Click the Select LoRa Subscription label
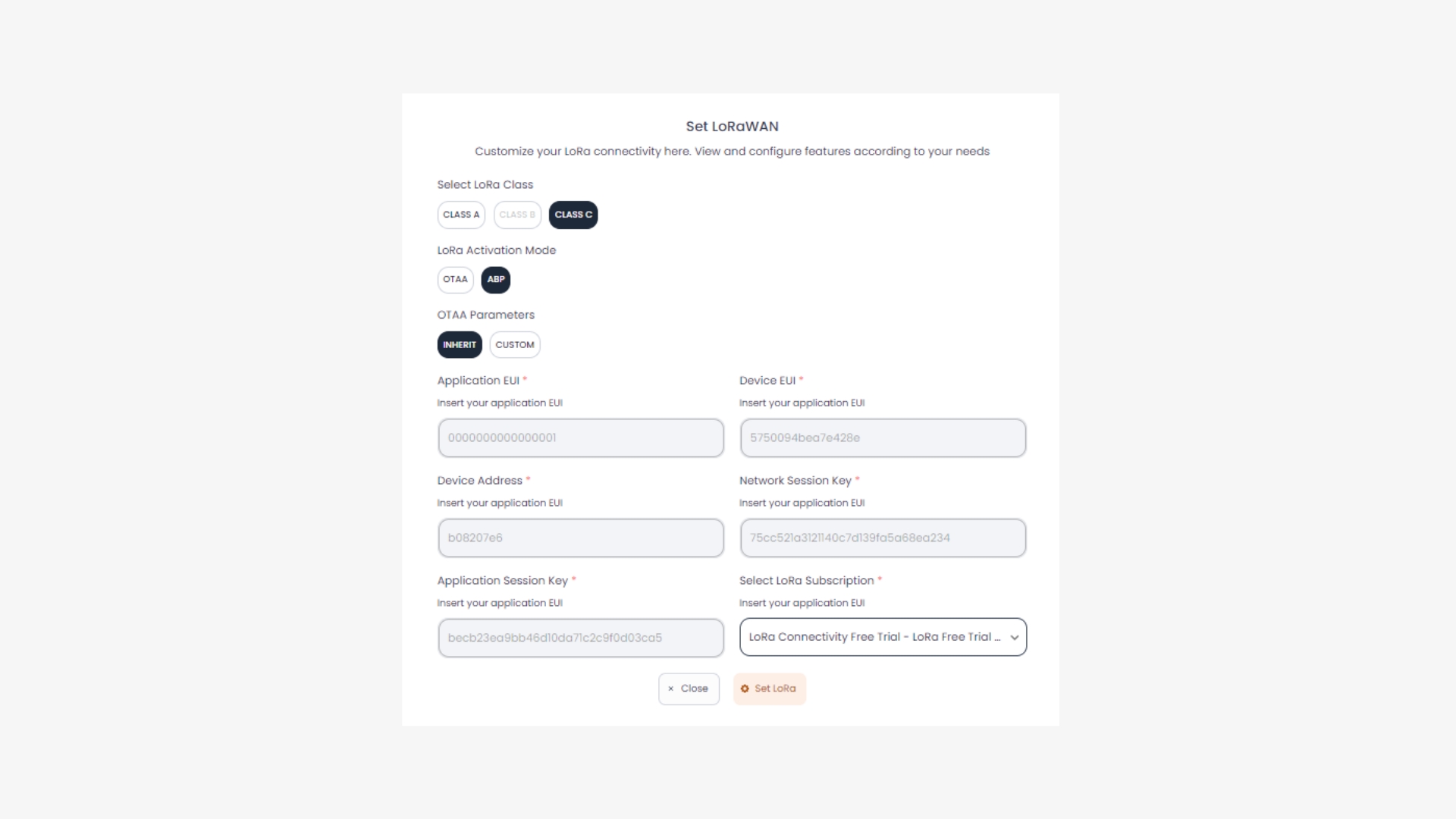Viewport: 1456px width, 819px height. click(x=806, y=581)
